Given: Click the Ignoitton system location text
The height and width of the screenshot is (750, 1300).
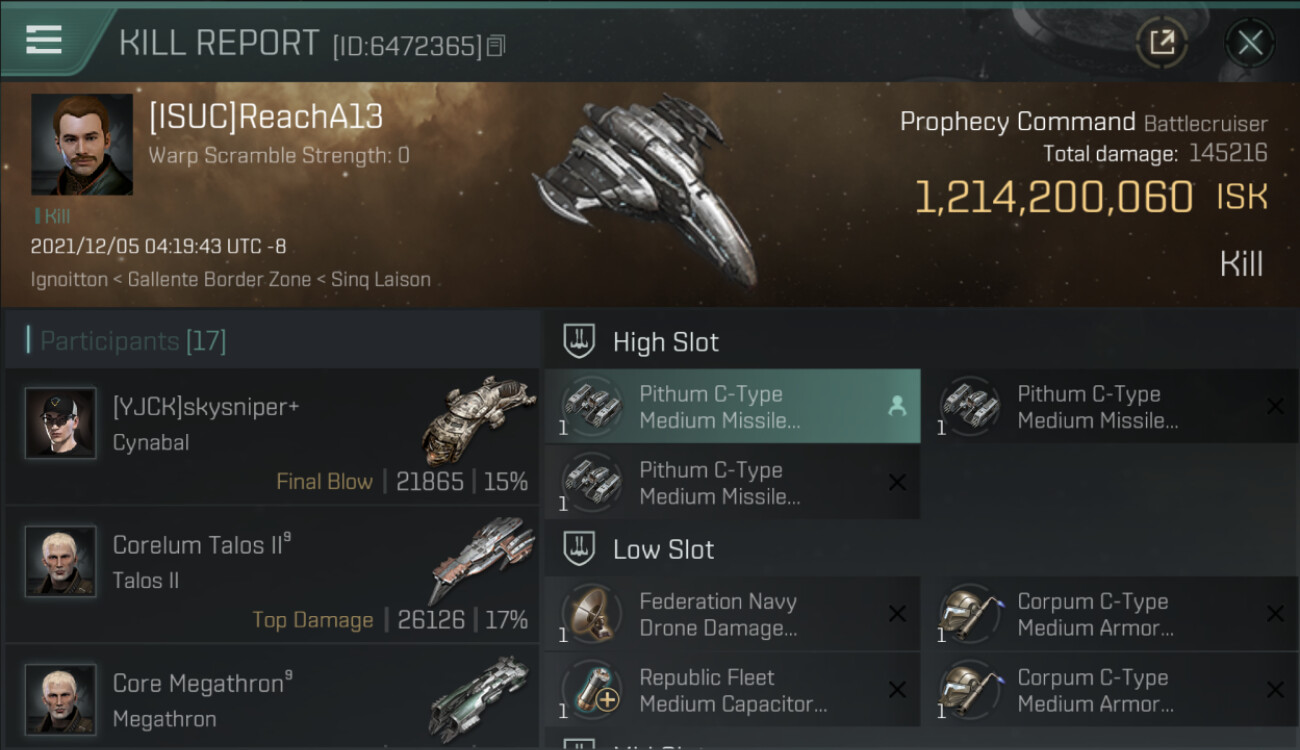Looking at the screenshot, I should (x=69, y=280).
